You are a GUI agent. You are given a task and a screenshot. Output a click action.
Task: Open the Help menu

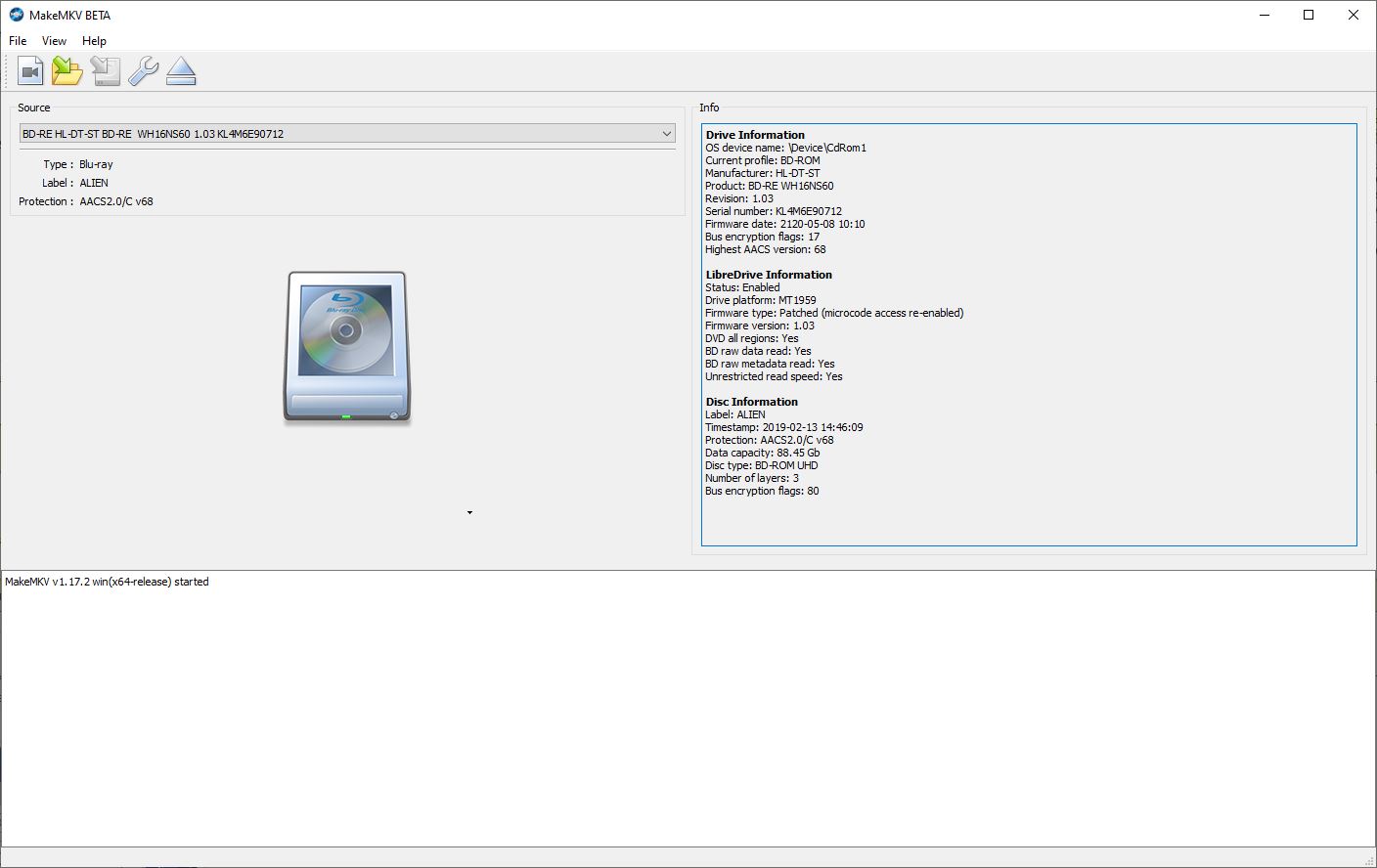94,41
